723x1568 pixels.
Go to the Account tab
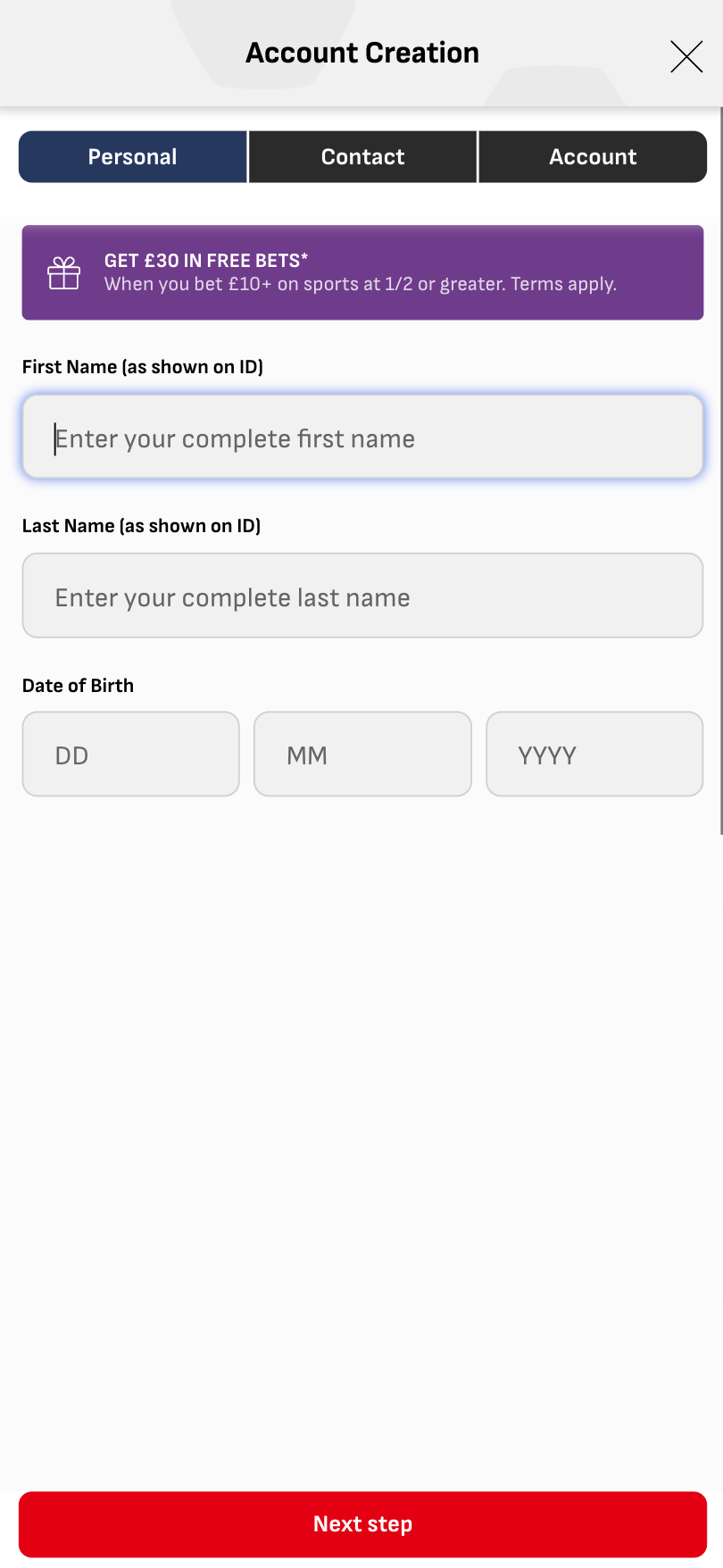click(x=593, y=157)
